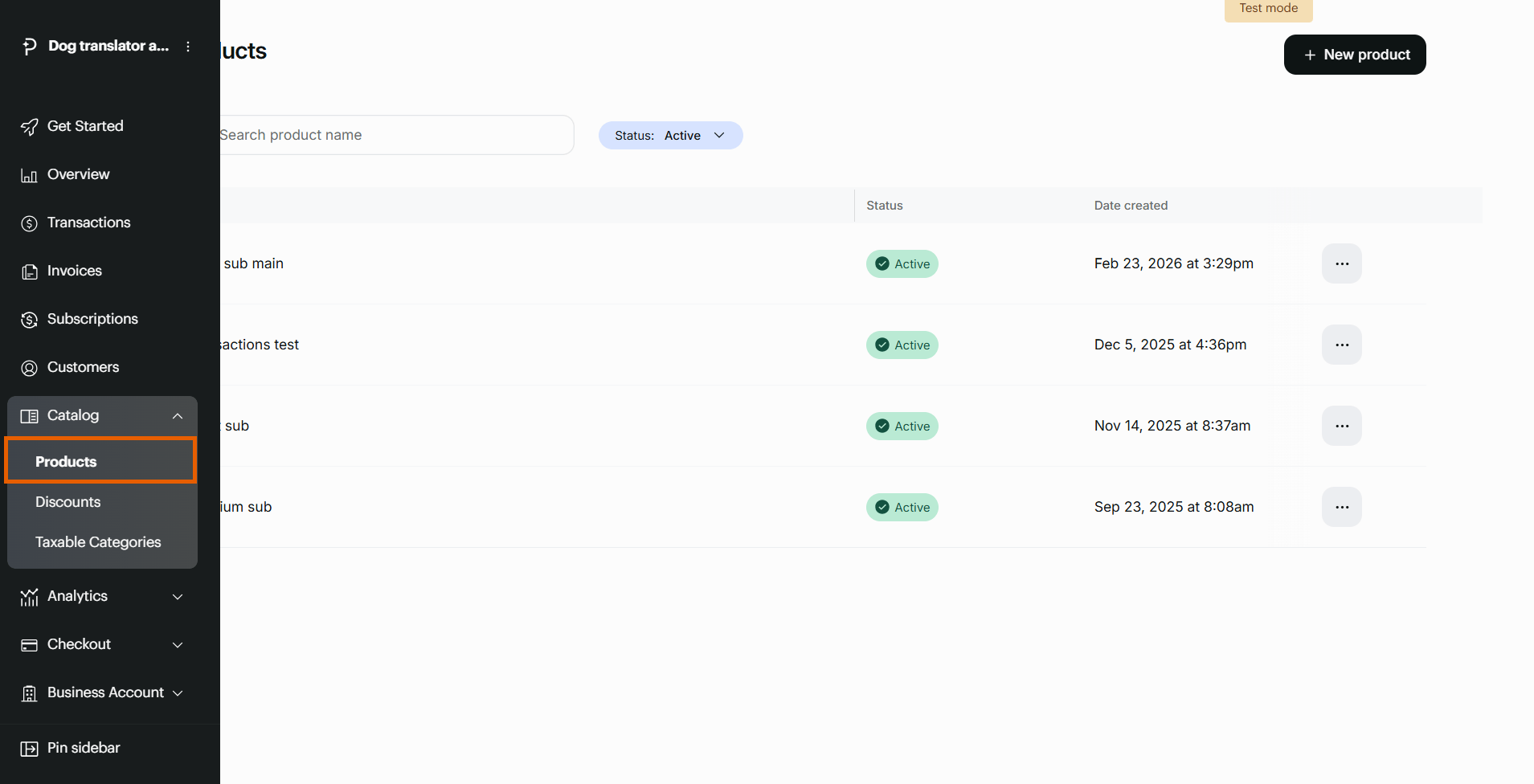Click Nov 14, 2025 at 8:37am date
The height and width of the screenshot is (784, 1534).
[1172, 426]
